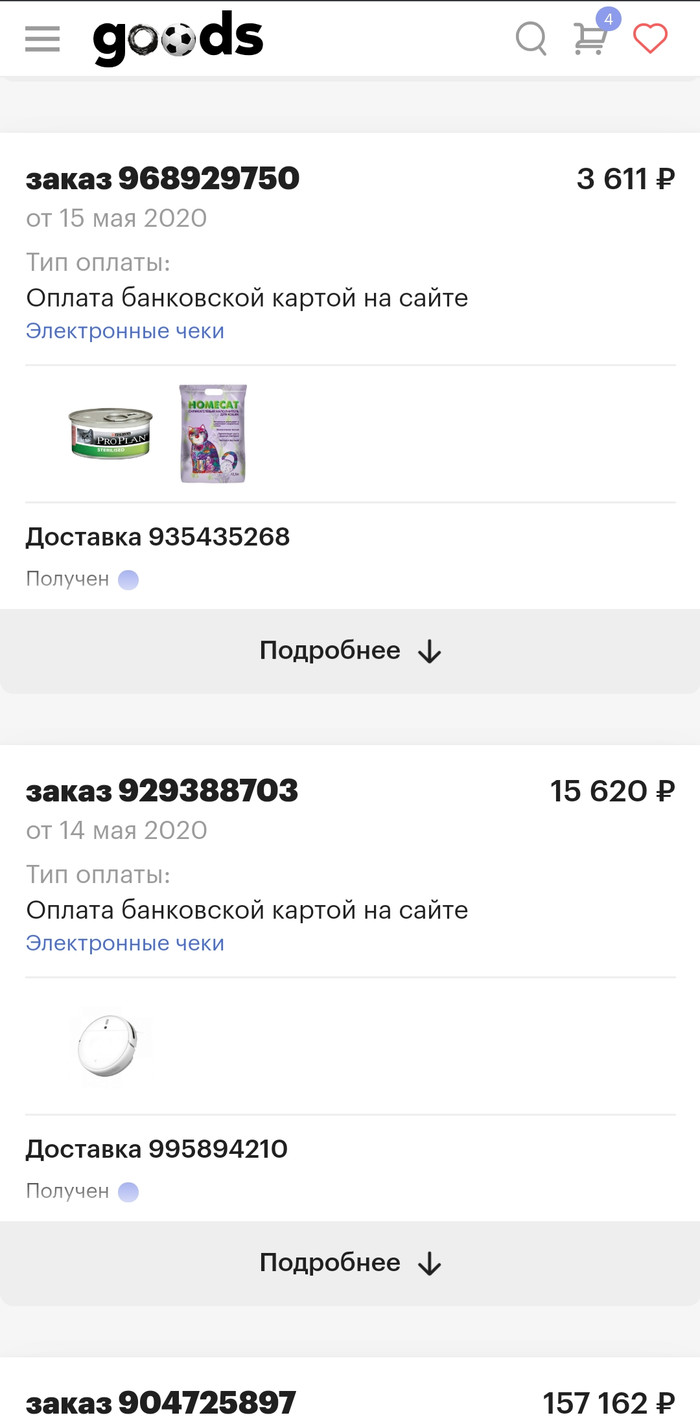Expand details of order 968929750
The width and height of the screenshot is (700, 1424).
350,651
